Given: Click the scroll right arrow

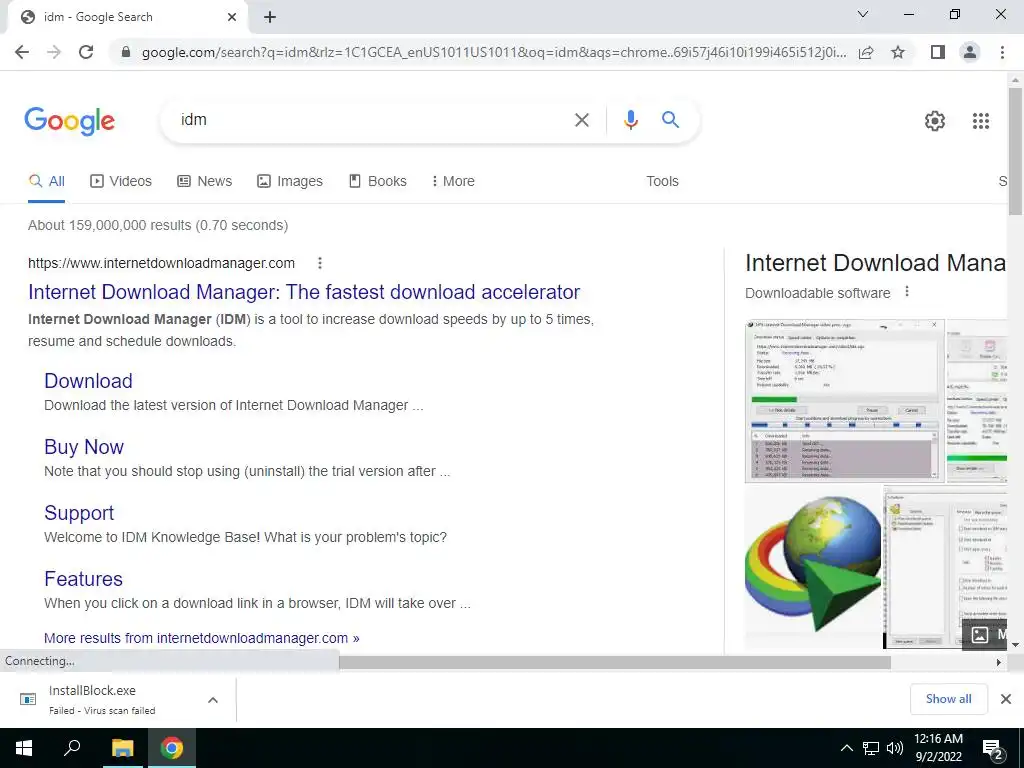Looking at the screenshot, I should point(999,662).
